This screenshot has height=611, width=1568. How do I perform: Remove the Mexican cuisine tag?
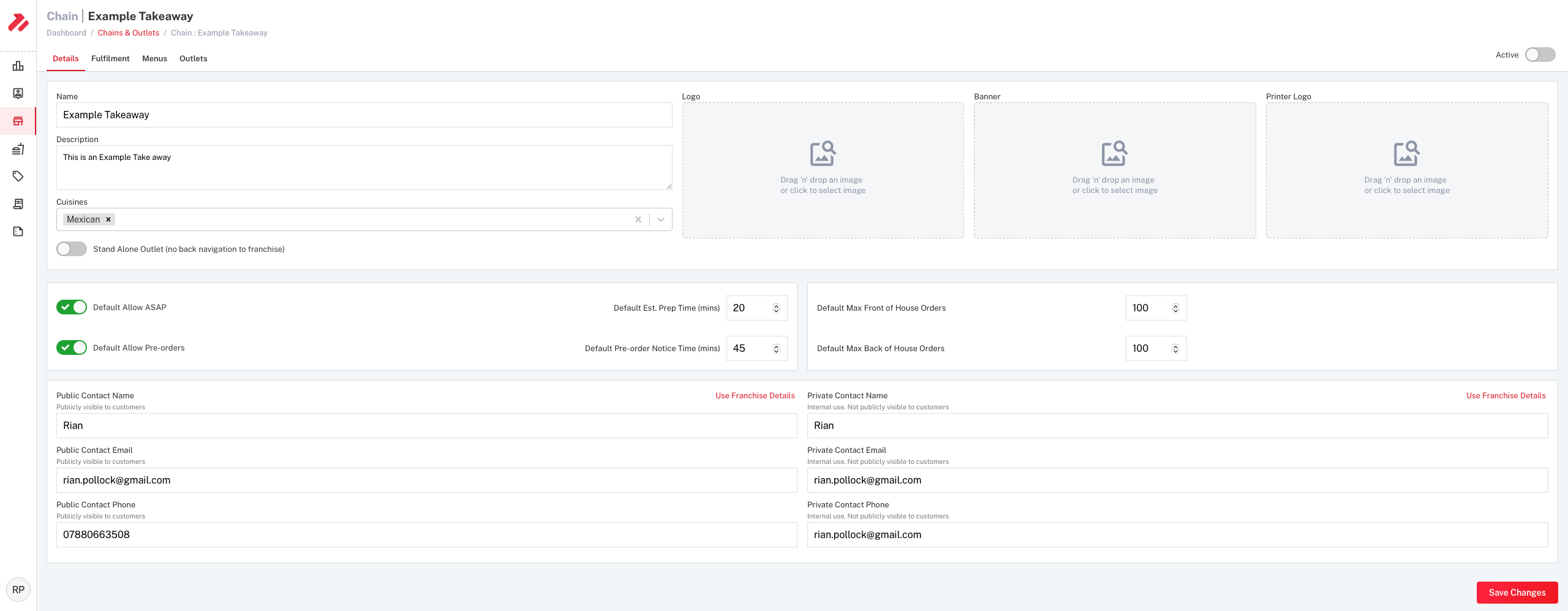pos(108,219)
